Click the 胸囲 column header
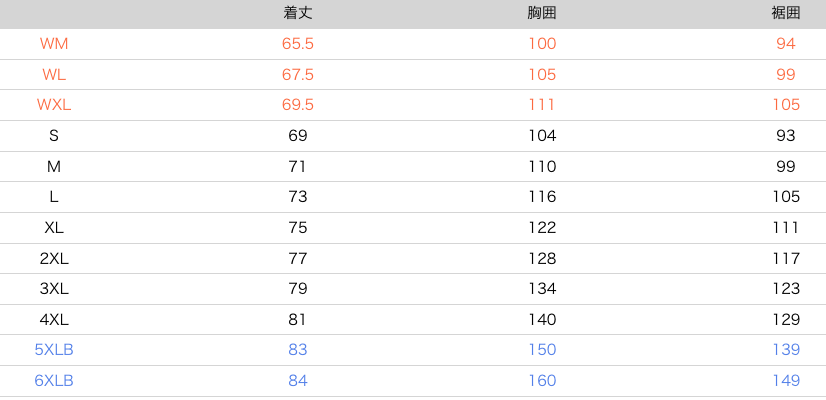826x400 pixels. (542, 13)
